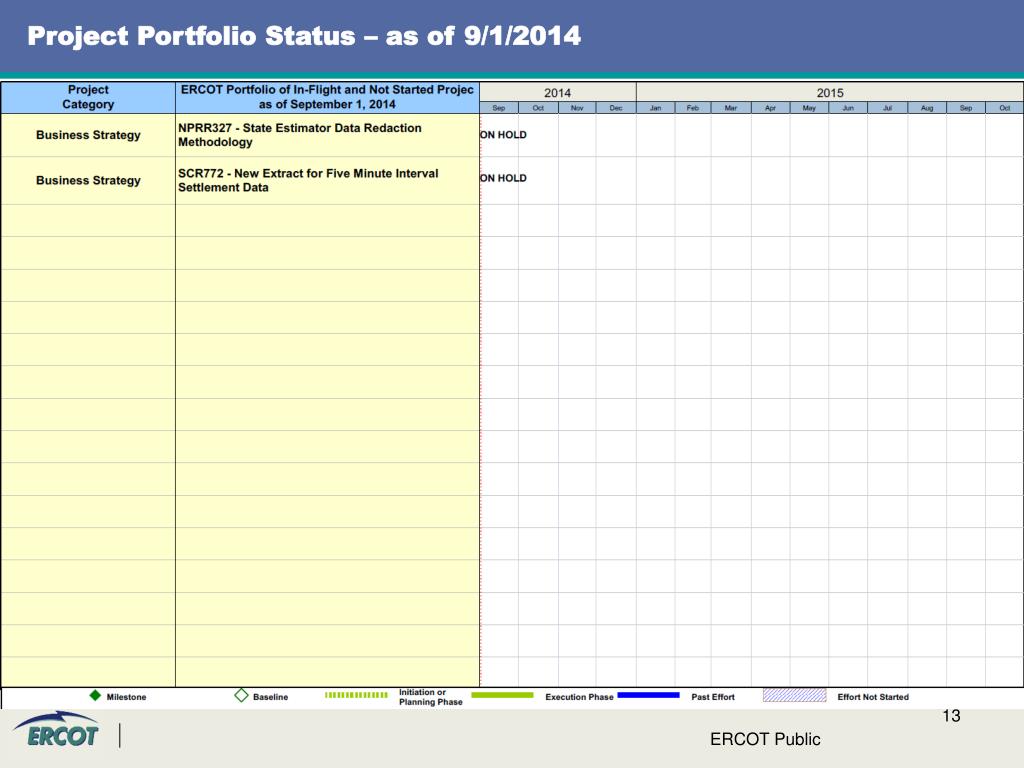Image resolution: width=1024 pixels, height=768 pixels.
Task: Click the 2015 year header
Action: pyautogui.click(x=830, y=92)
